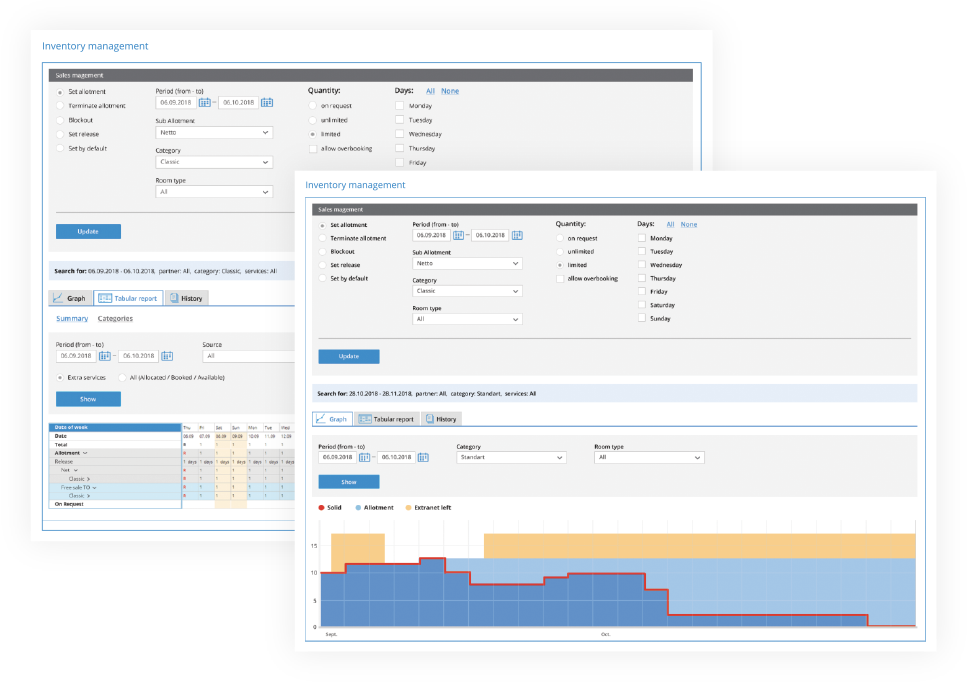Click Graph tab chart icon in back window
Image resolution: width=967 pixels, height=685 pixels.
pyautogui.click(x=58, y=298)
